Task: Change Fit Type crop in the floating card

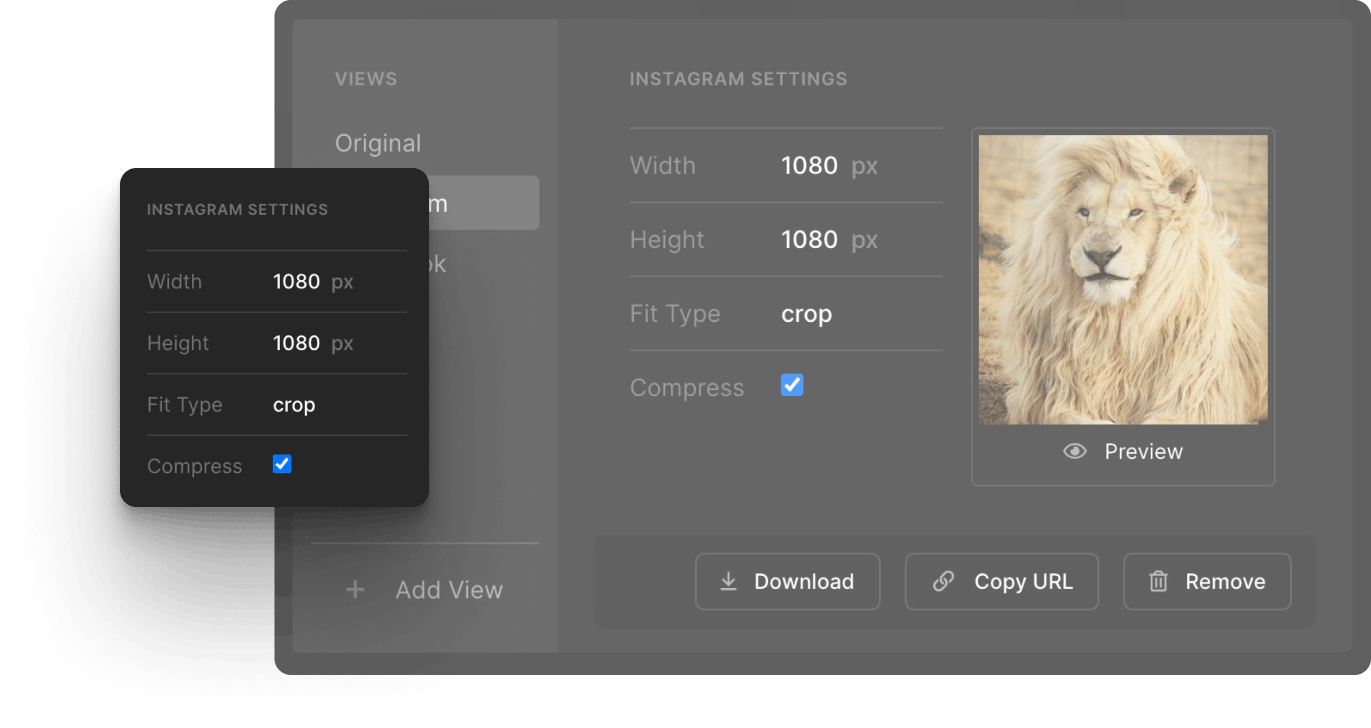Action: 294,405
